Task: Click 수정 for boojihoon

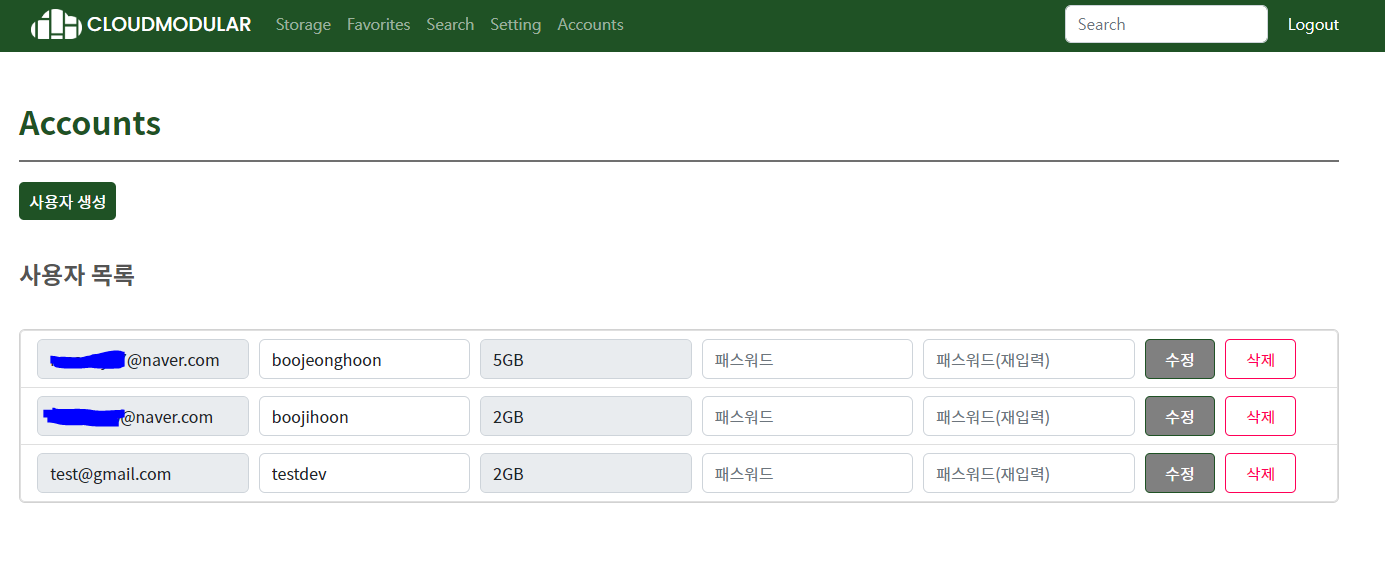Action: 1180,416
